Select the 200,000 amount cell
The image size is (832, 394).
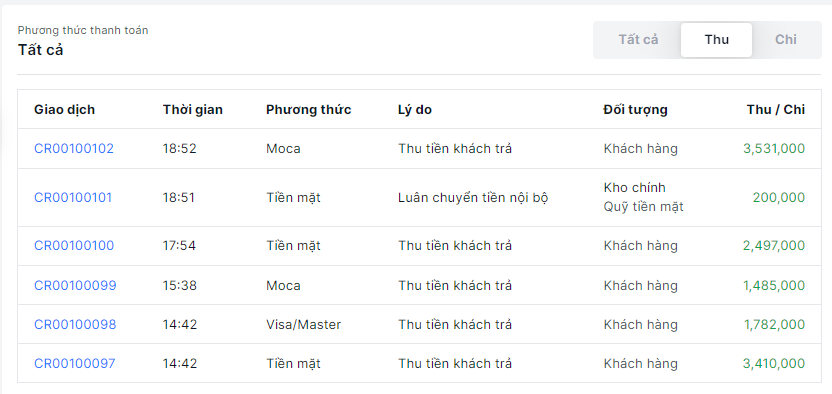tap(778, 198)
